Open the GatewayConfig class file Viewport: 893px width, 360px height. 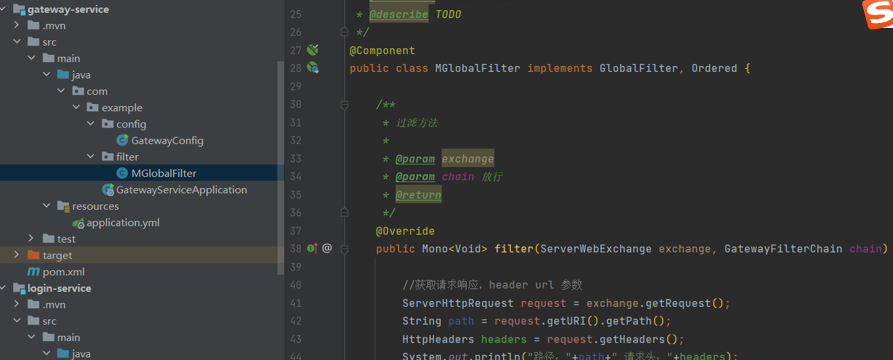click(167, 140)
